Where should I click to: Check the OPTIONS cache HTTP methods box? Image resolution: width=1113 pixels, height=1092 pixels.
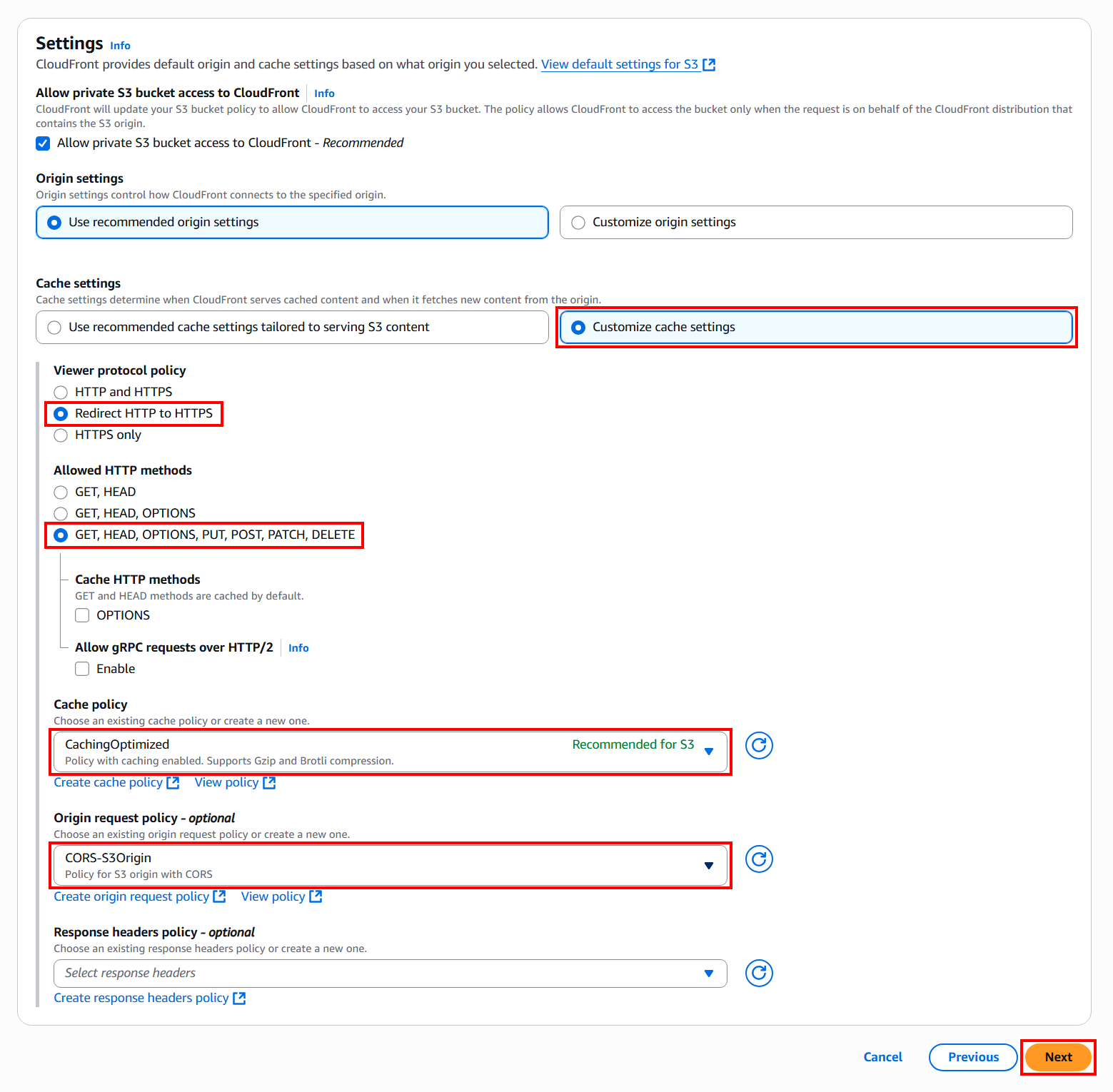83,615
